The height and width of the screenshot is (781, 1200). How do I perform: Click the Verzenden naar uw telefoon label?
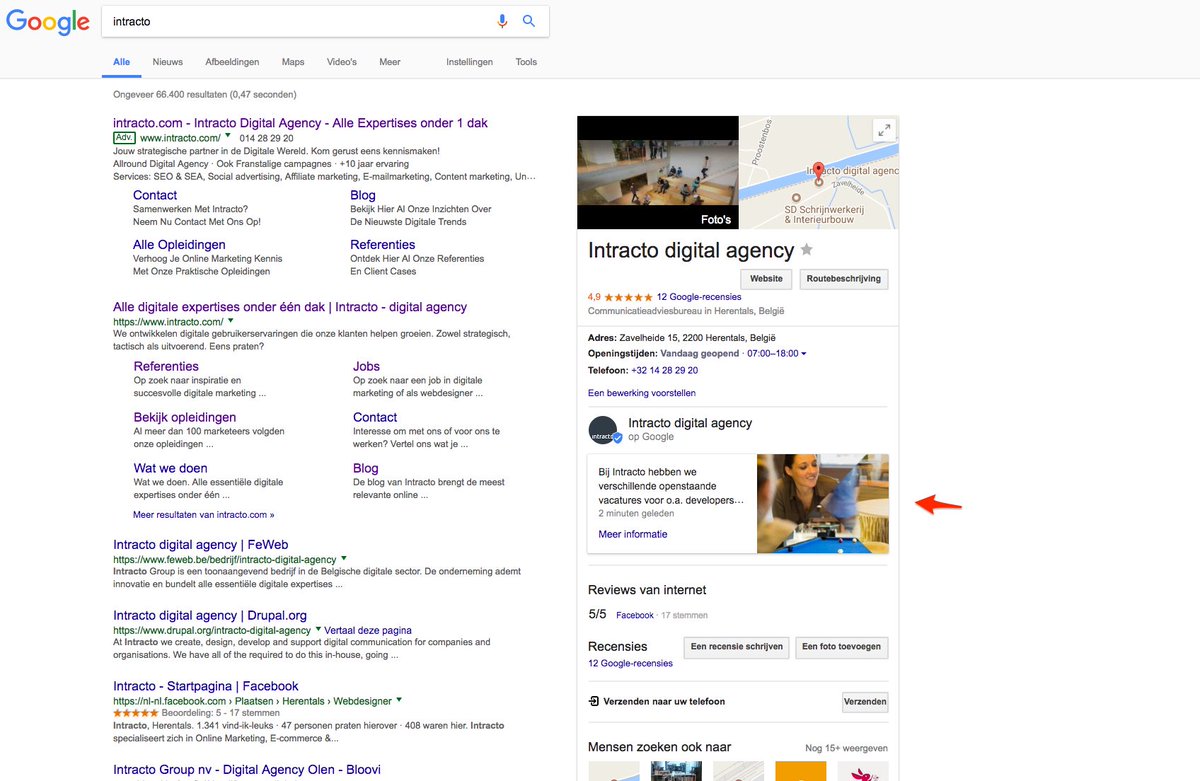coord(665,702)
